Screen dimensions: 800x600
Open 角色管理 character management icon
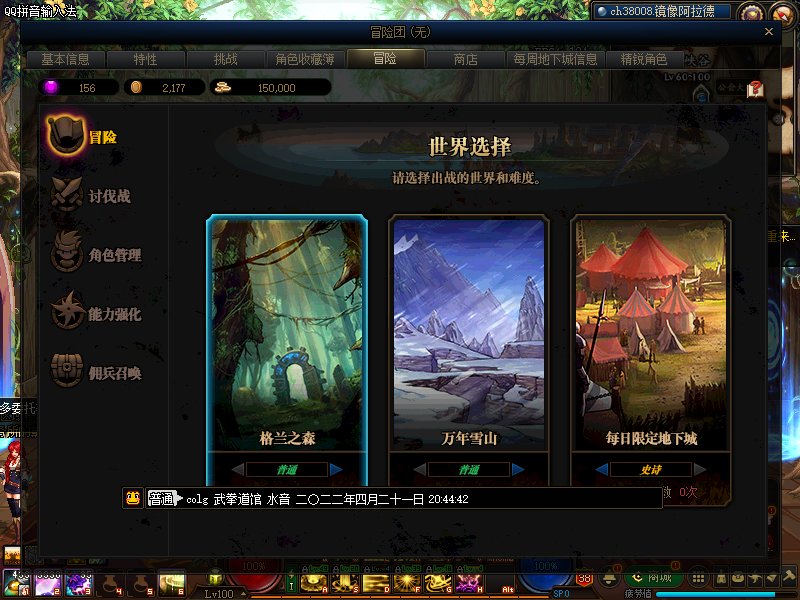coord(67,252)
